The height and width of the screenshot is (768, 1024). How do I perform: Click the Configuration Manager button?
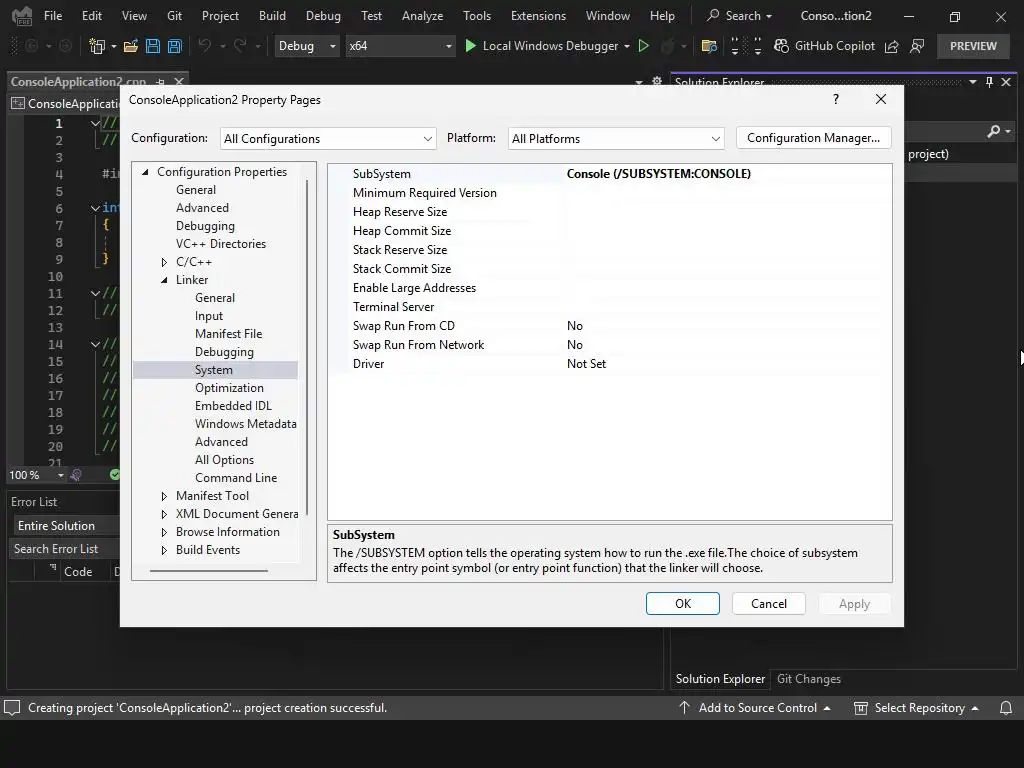point(814,138)
